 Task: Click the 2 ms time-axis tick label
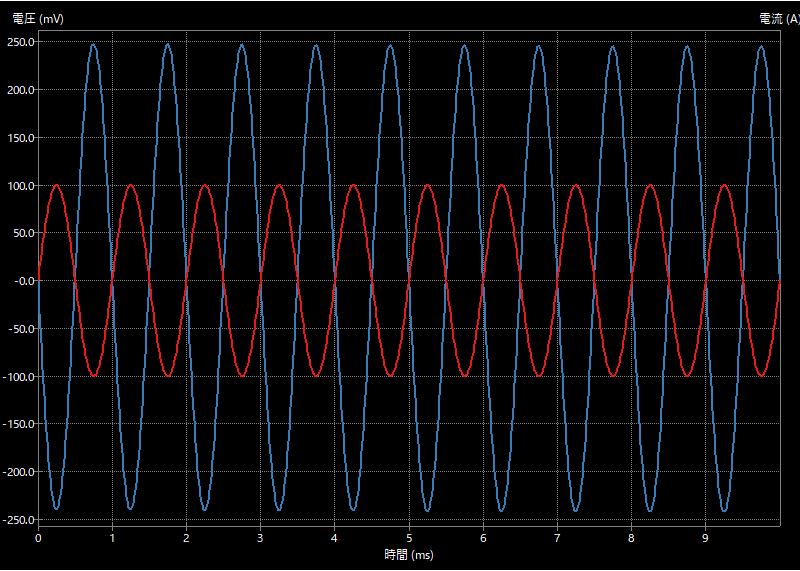pos(186,538)
